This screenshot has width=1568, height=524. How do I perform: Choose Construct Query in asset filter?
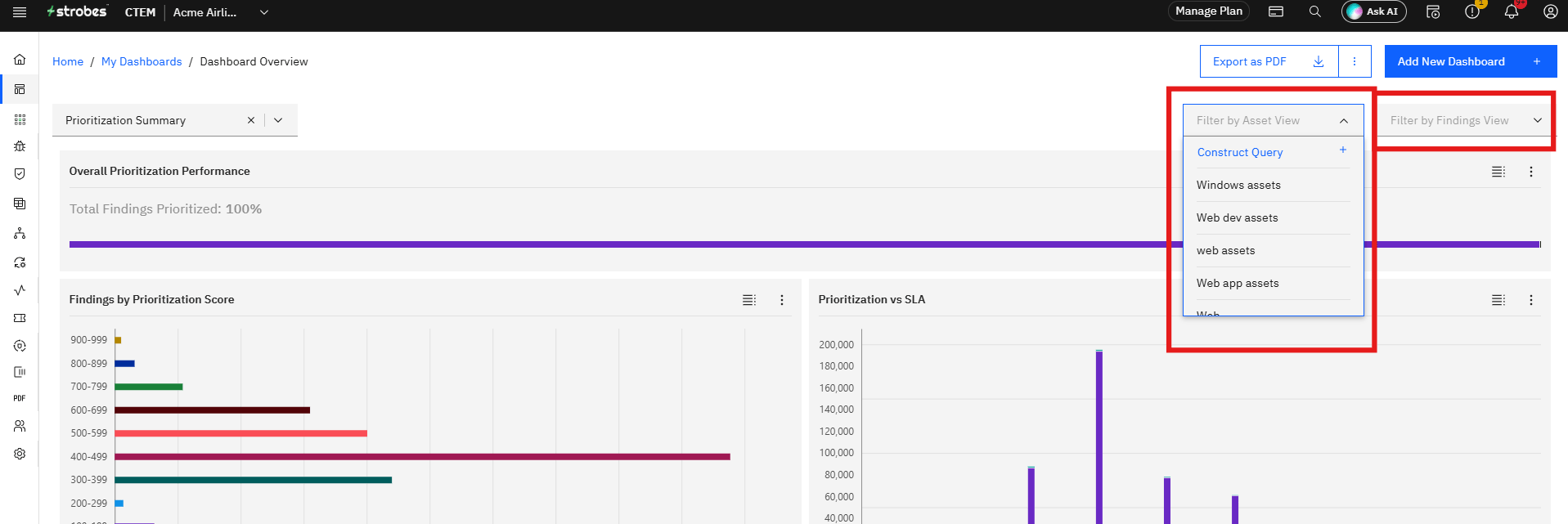coord(1273,152)
